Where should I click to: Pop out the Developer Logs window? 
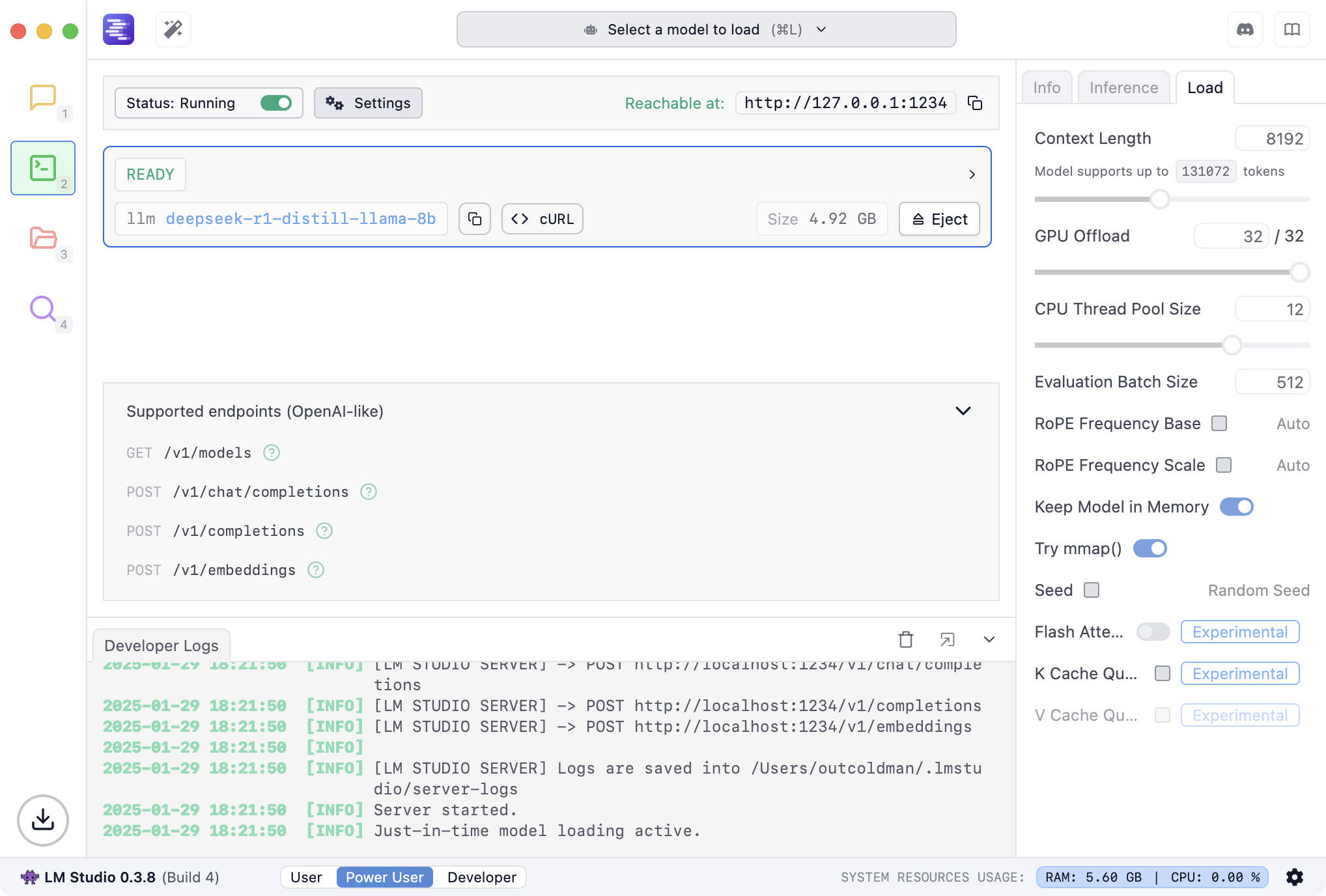tap(948, 639)
